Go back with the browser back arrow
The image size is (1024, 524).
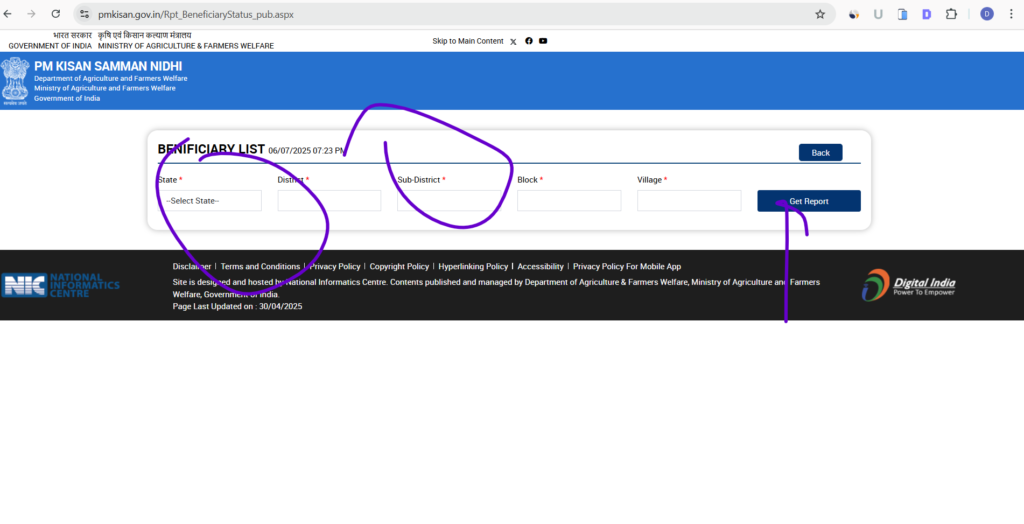[8, 14]
